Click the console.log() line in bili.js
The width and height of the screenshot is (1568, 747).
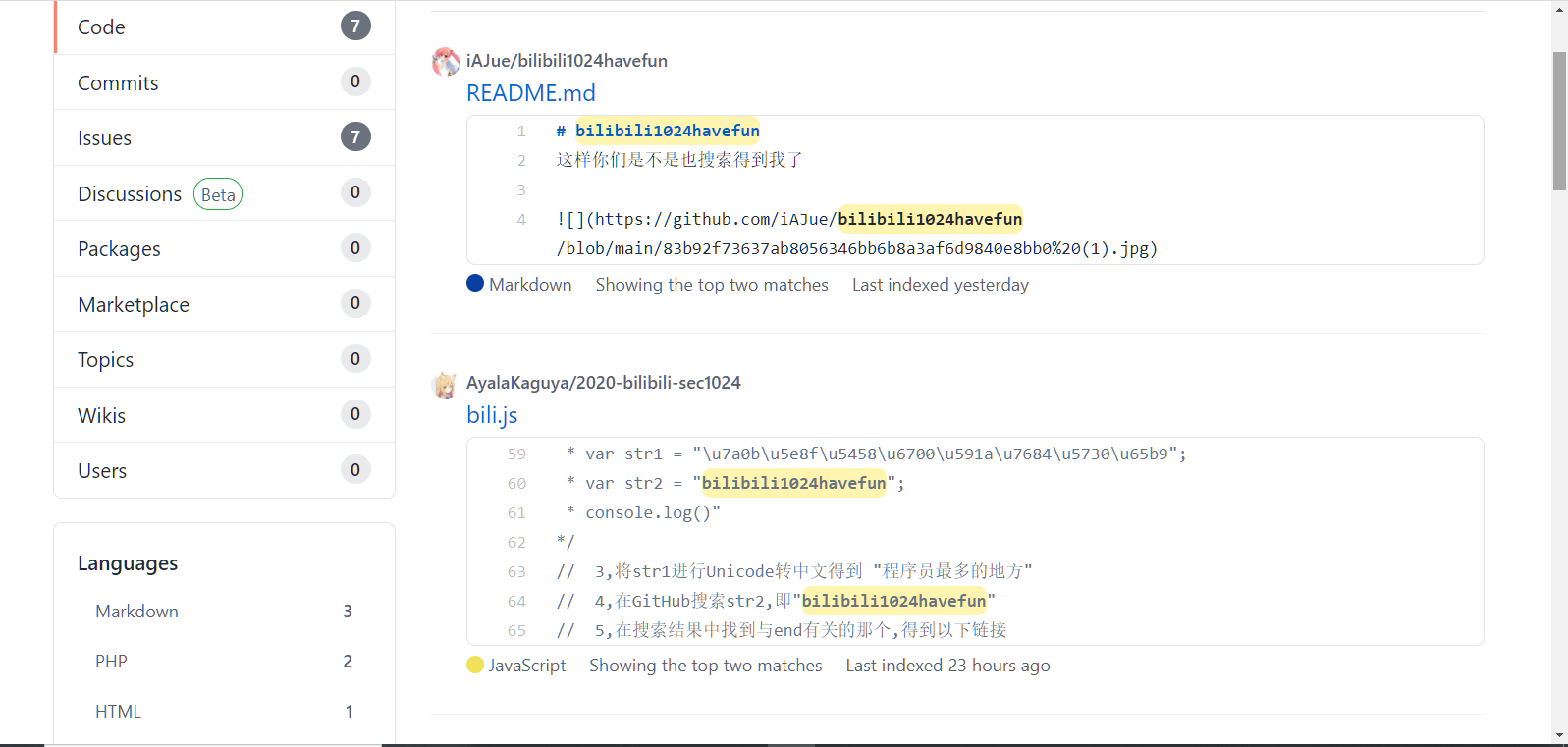643,512
